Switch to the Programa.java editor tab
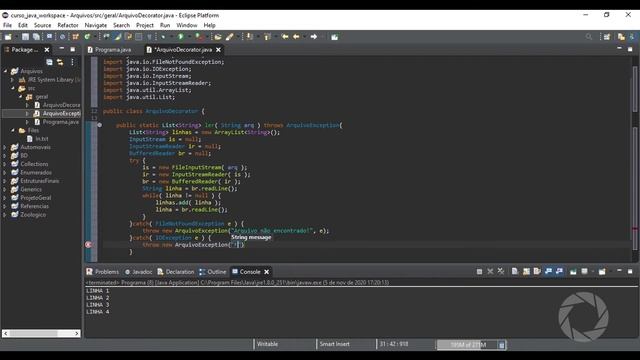Viewport: 640px width, 360px height. [x=109, y=50]
